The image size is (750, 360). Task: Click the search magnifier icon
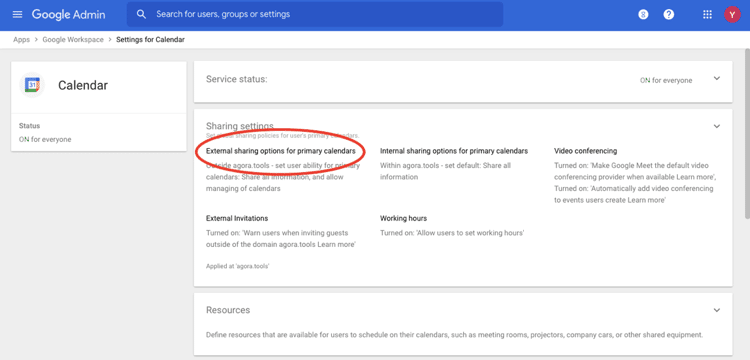tap(141, 14)
